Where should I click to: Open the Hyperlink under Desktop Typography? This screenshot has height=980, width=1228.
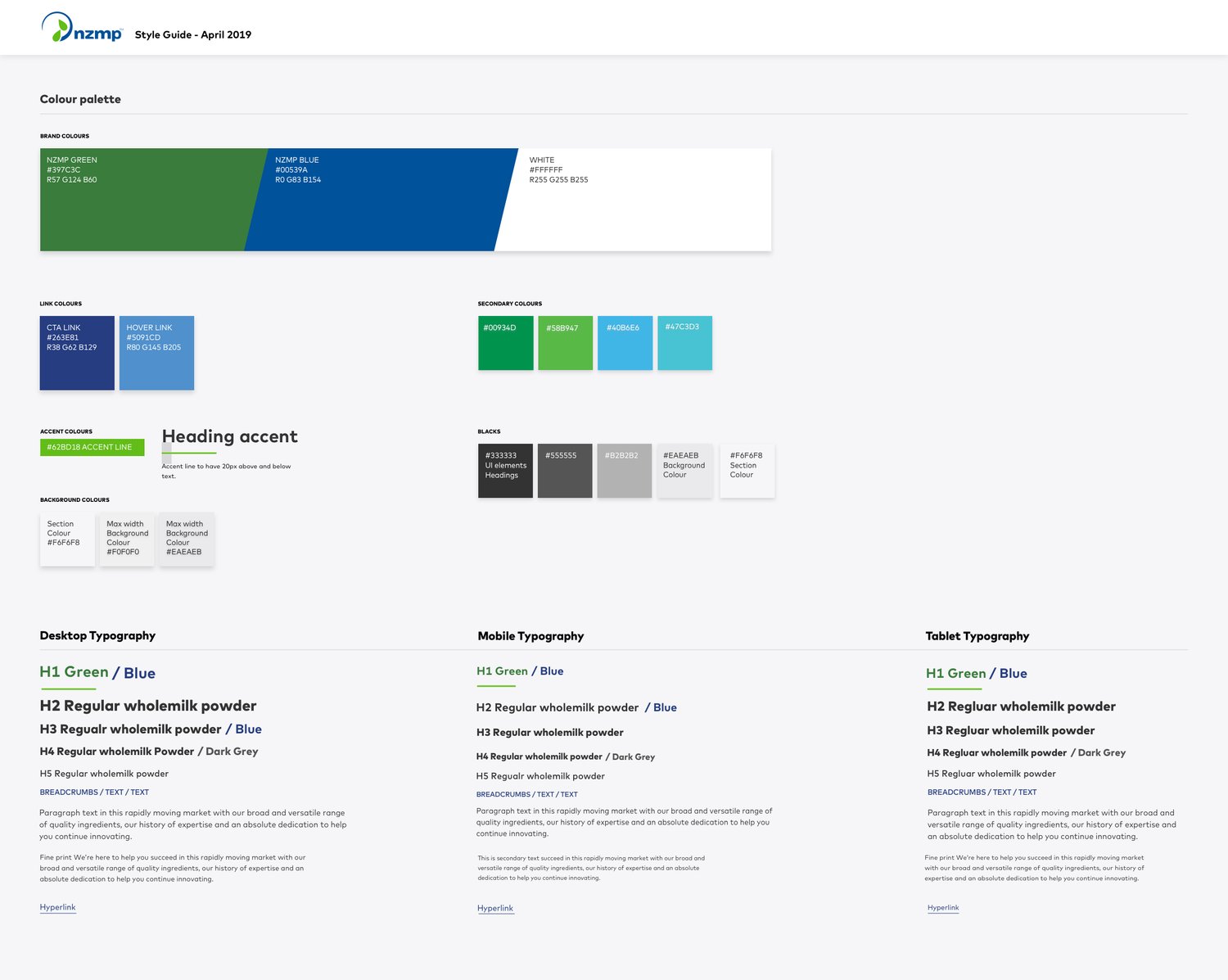pos(58,907)
